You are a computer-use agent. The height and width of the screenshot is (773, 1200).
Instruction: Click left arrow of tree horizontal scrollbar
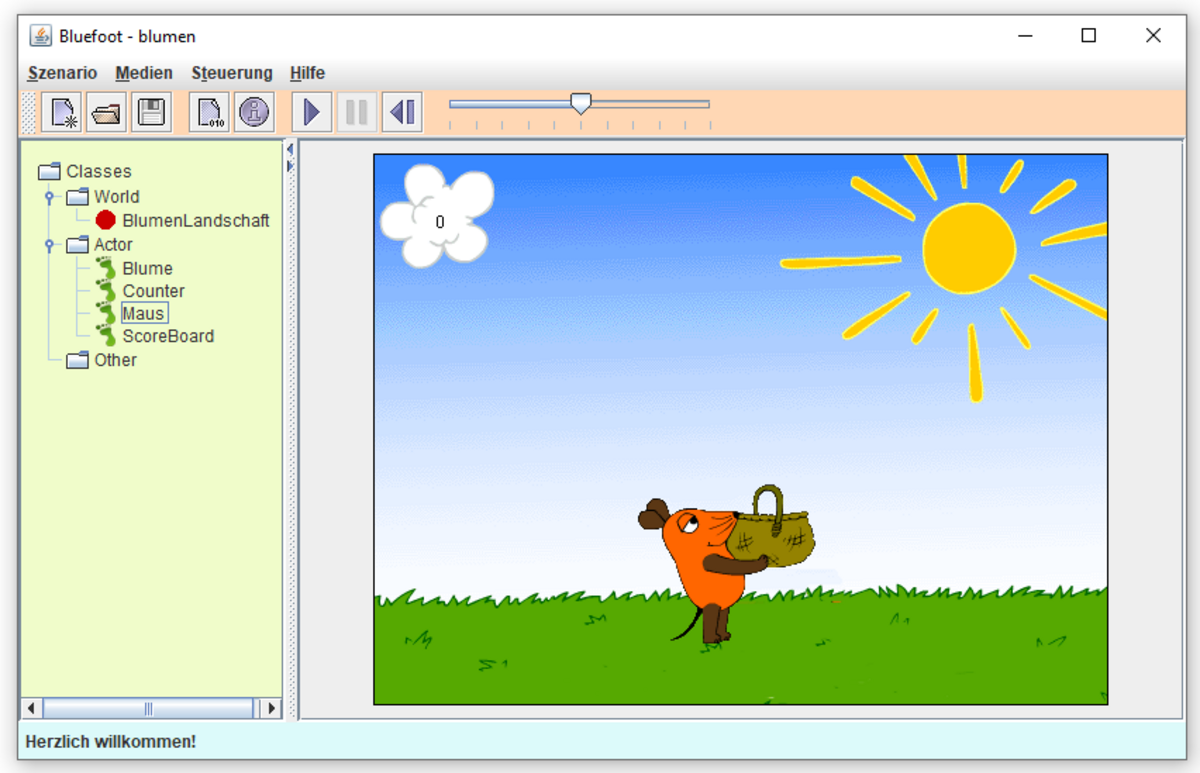32,708
